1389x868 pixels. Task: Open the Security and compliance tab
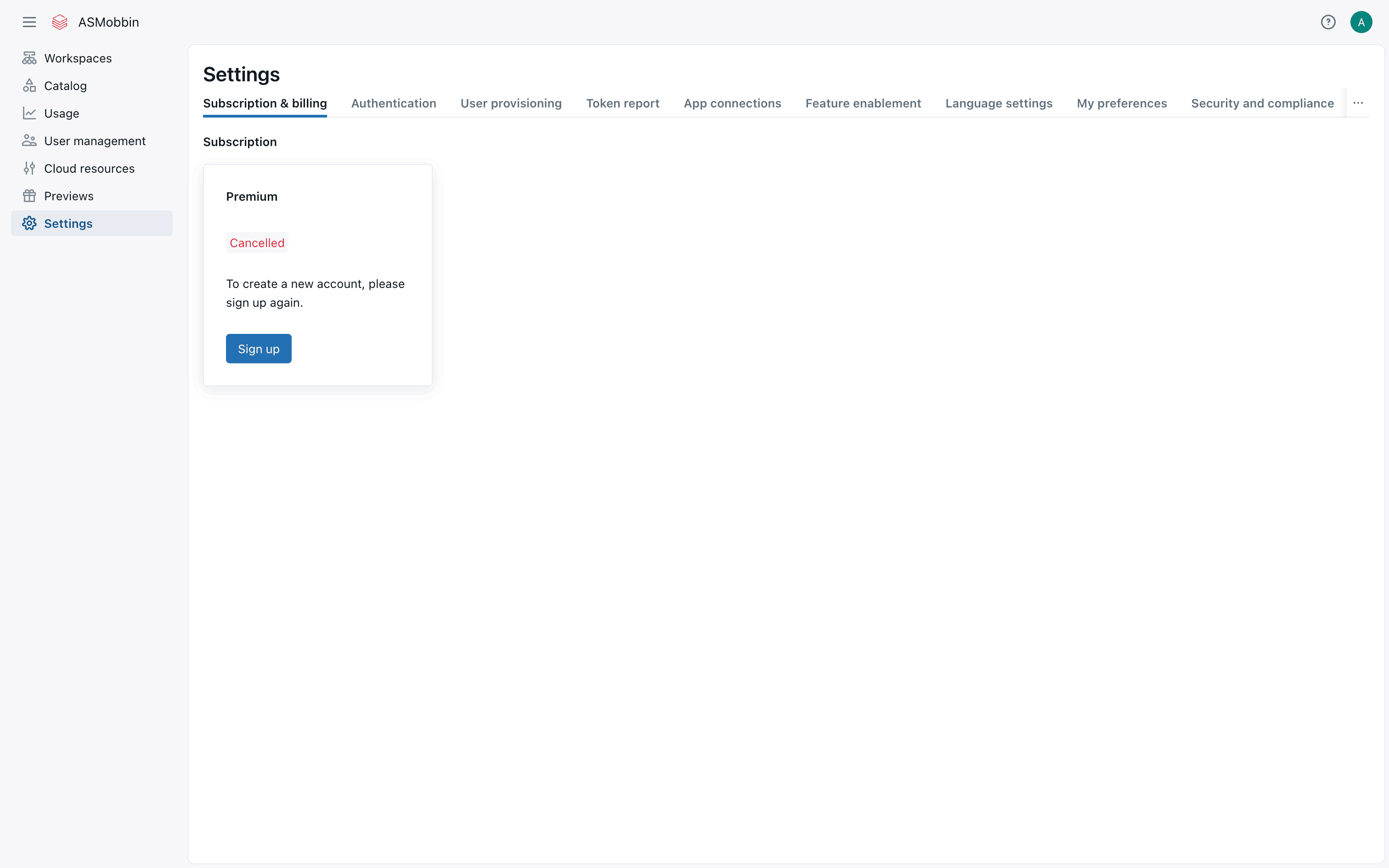click(x=1262, y=103)
